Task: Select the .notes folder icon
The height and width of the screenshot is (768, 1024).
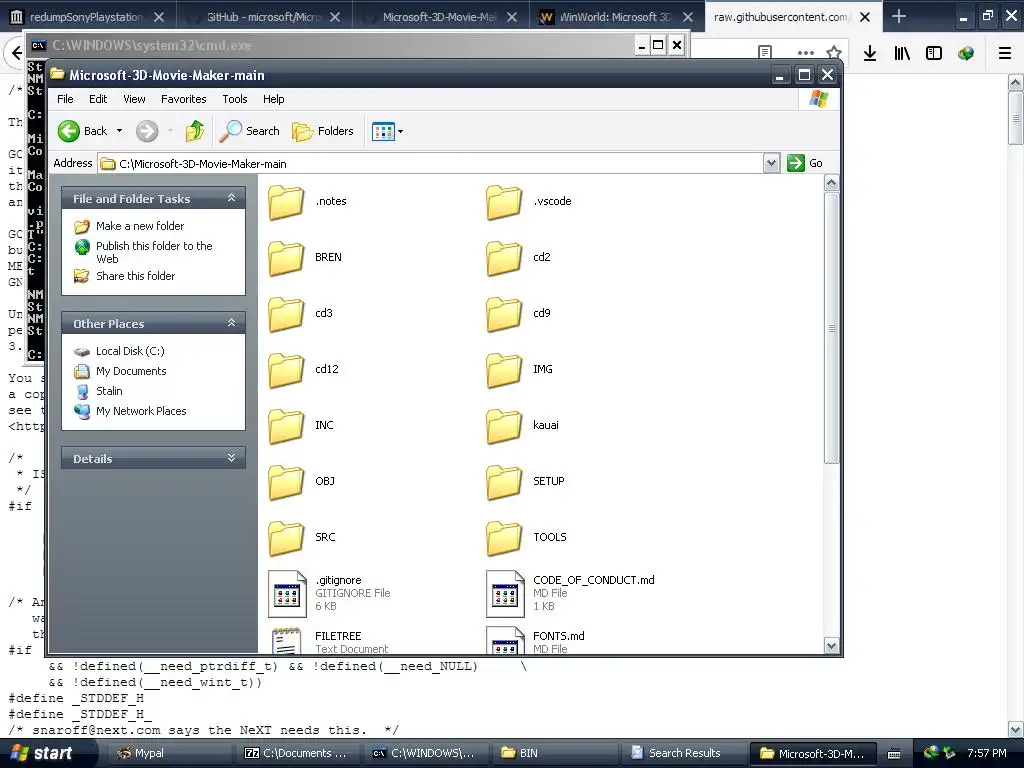Action: (286, 202)
